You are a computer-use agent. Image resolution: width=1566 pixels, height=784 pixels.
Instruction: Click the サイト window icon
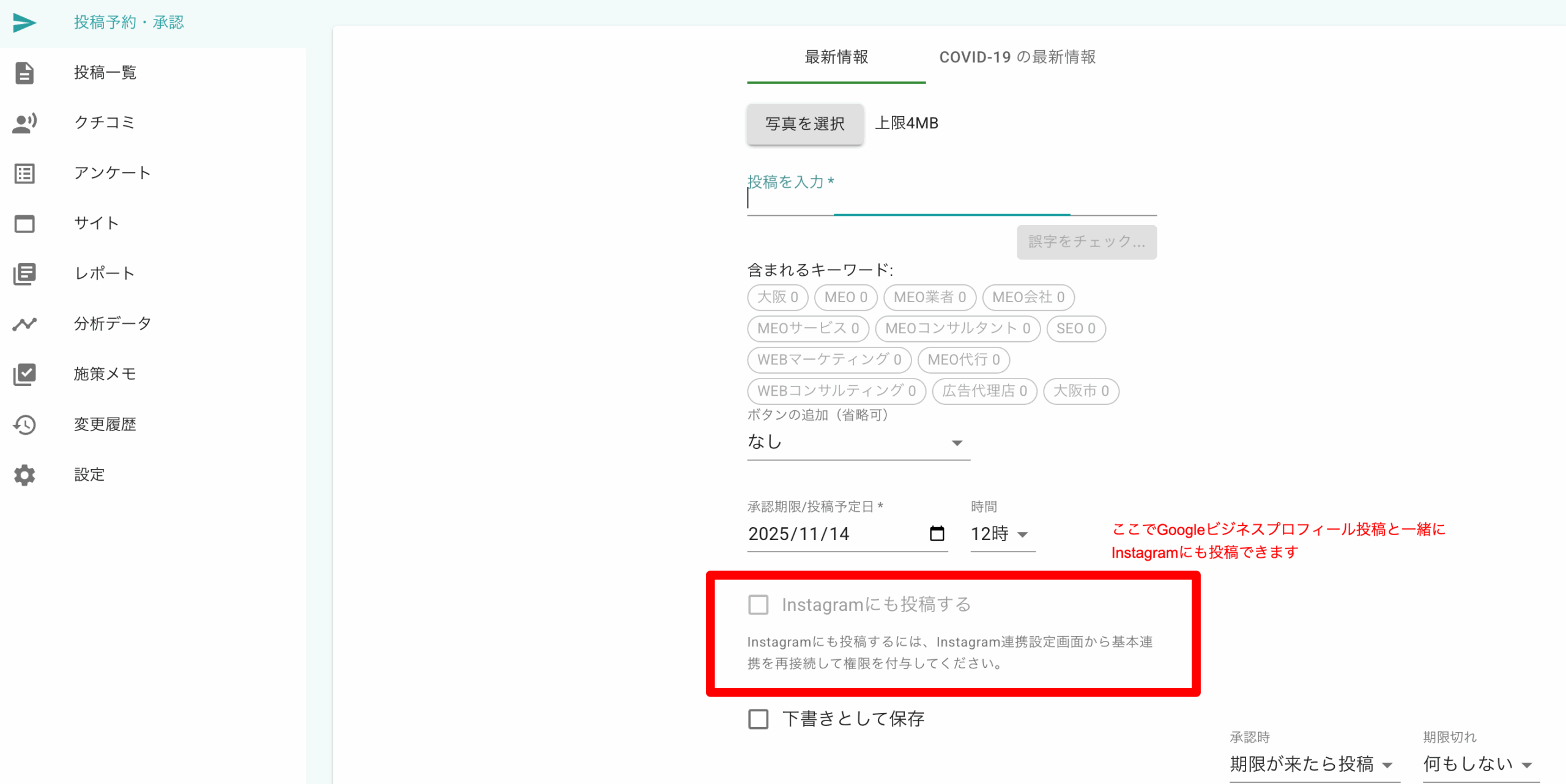(24, 223)
